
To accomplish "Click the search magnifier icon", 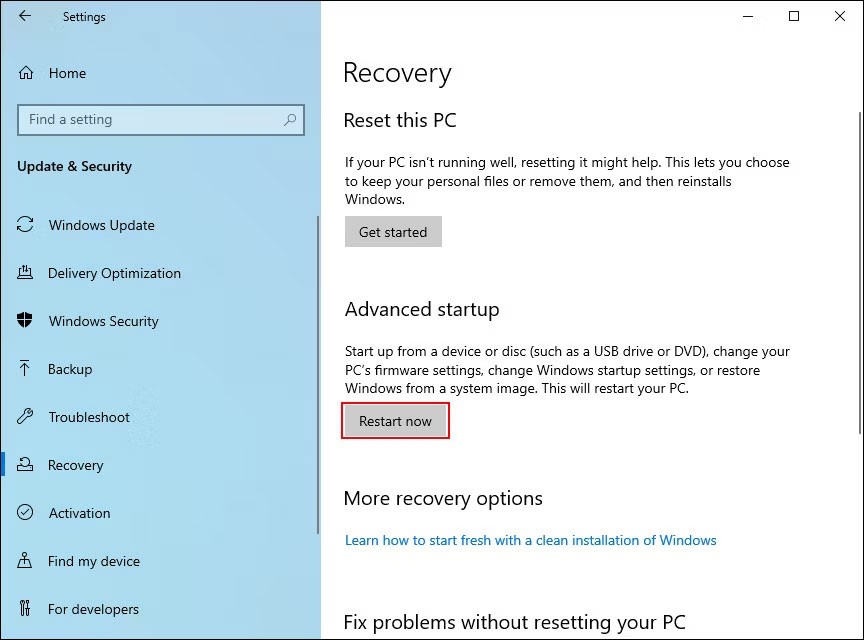I will pyautogui.click(x=290, y=120).
